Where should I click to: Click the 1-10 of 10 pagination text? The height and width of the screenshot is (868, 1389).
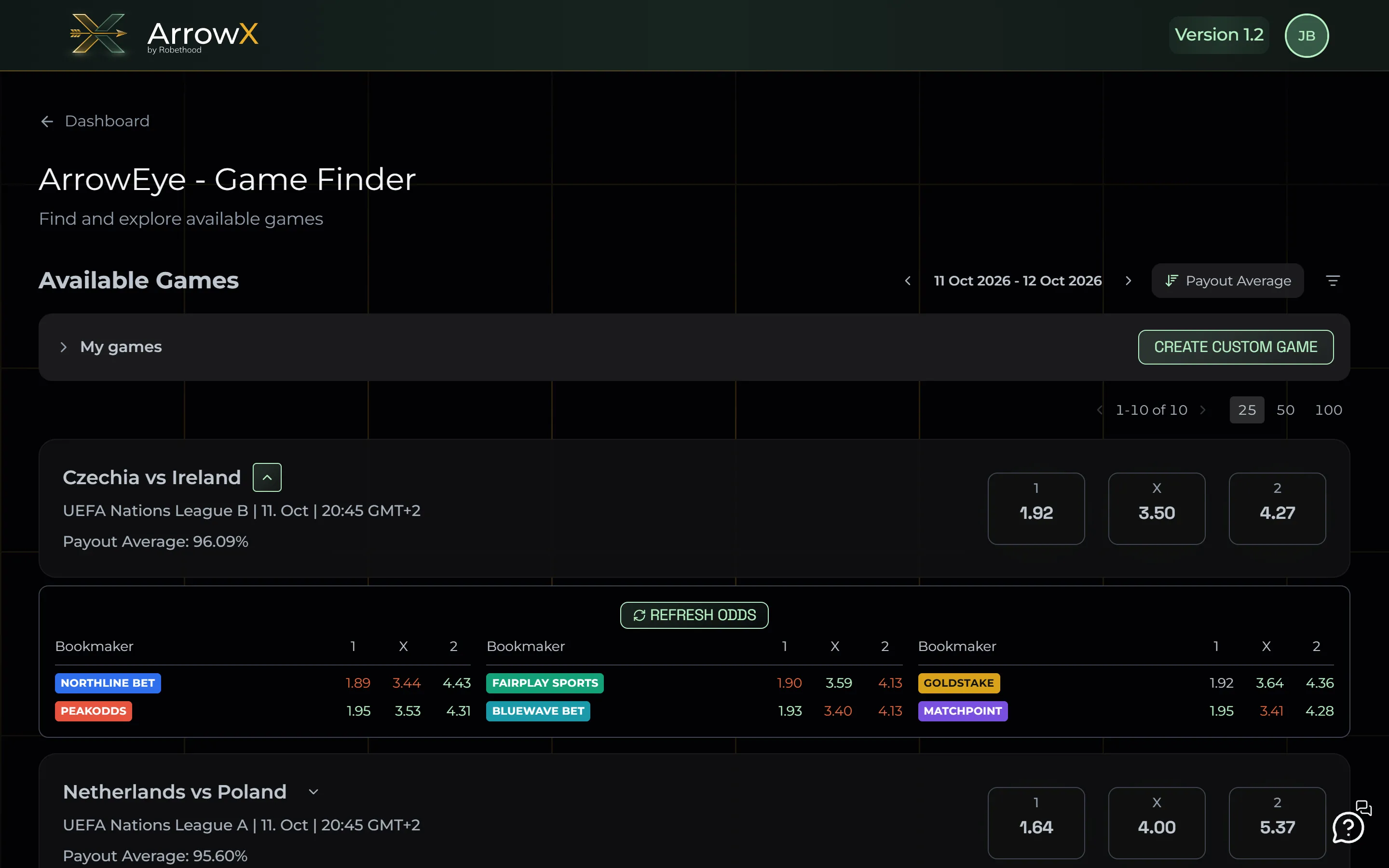[1151, 410]
